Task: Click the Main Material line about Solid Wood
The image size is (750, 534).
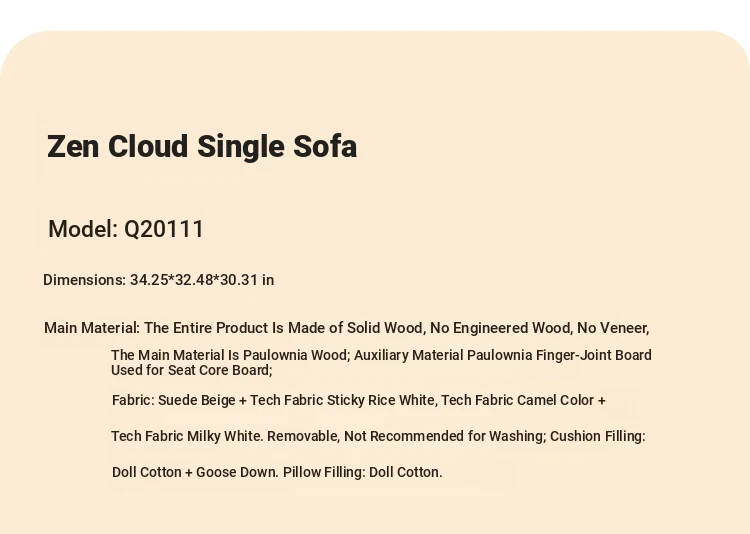Action: point(346,328)
